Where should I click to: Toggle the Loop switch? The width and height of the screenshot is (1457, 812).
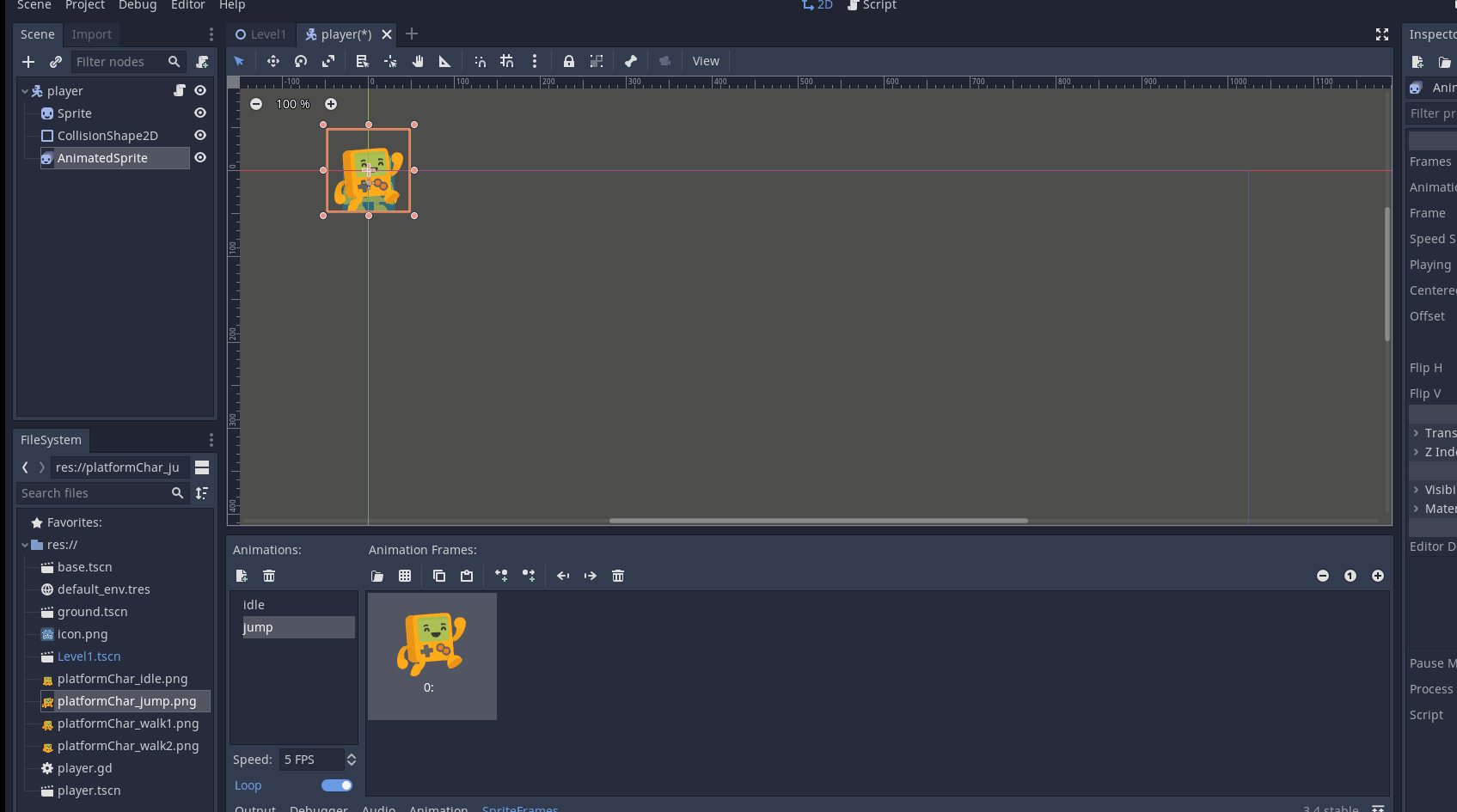point(337,785)
